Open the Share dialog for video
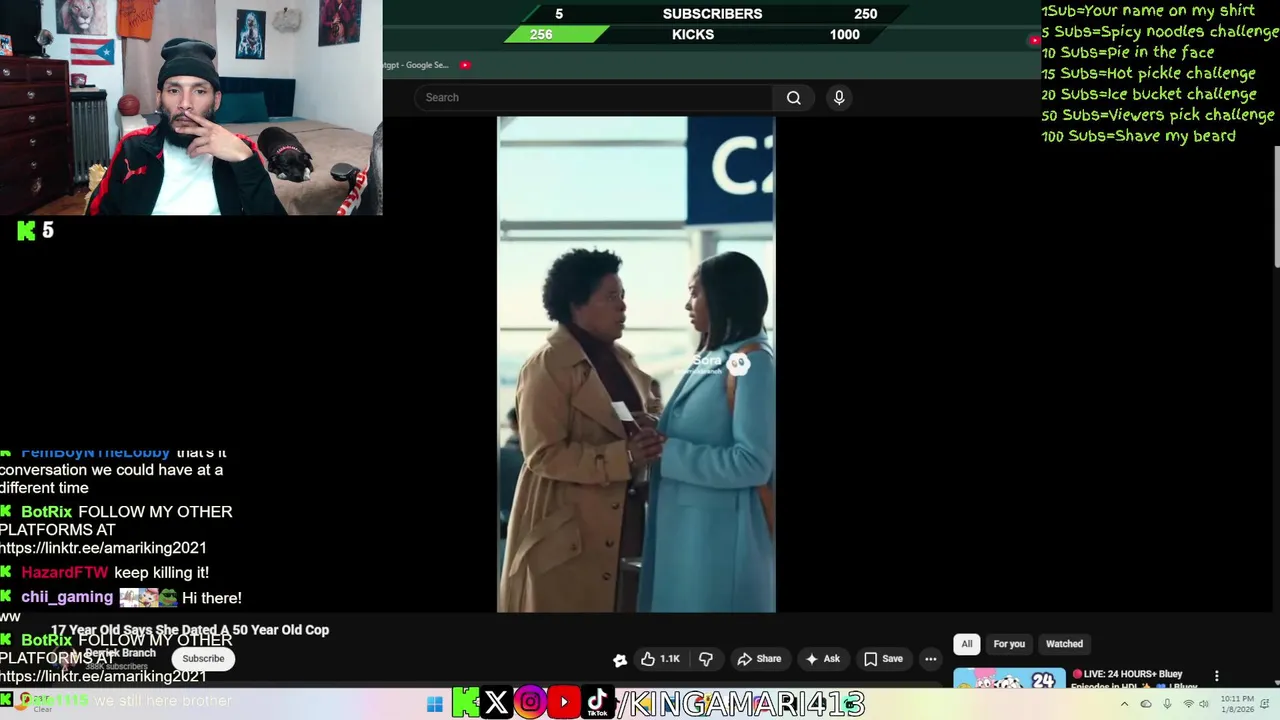The height and width of the screenshot is (720, 1280). [x=759, y=658]
